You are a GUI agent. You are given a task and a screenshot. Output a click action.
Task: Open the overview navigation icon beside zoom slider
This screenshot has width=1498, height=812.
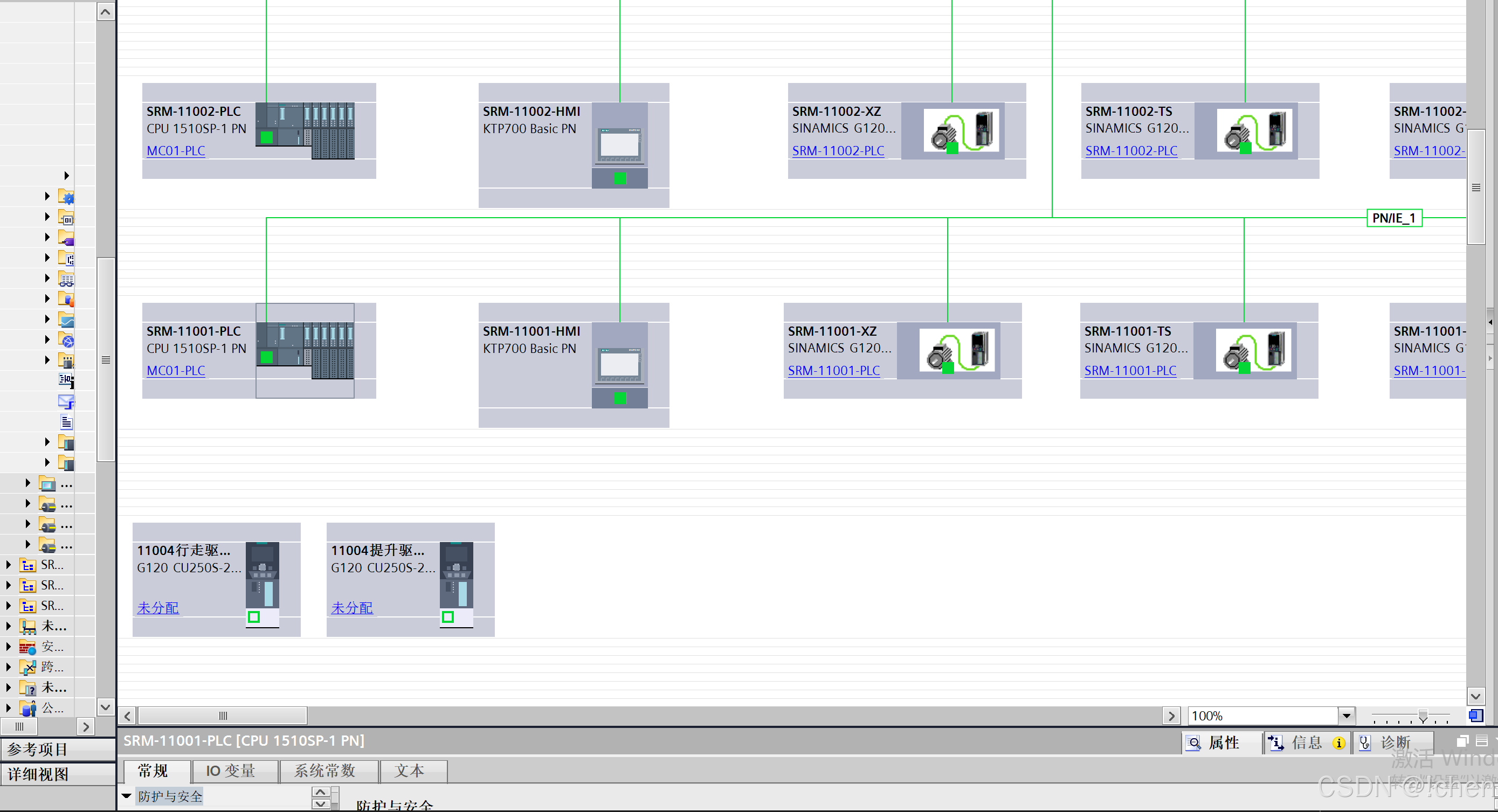[1475, 716]
